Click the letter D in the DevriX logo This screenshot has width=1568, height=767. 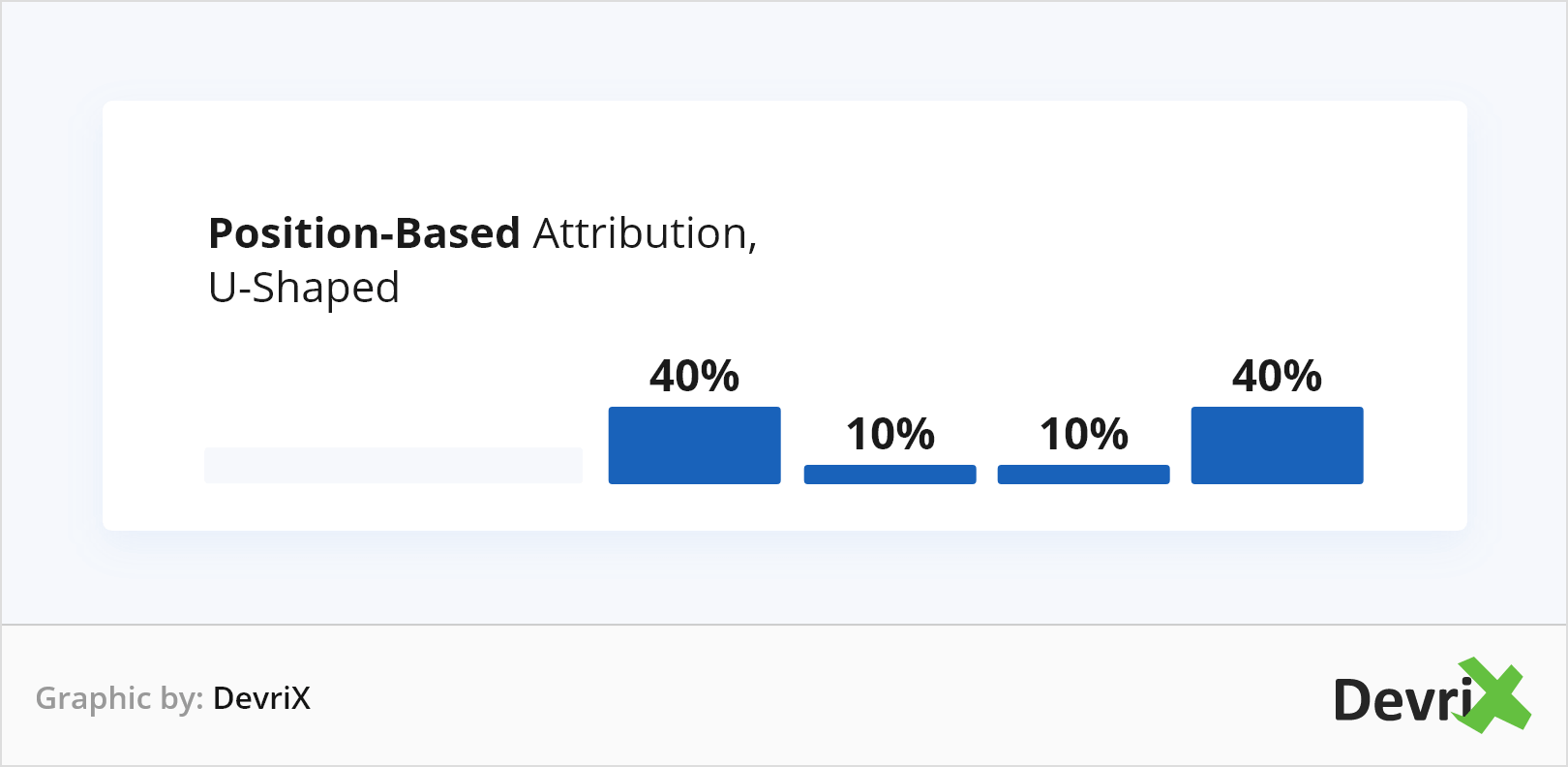click(x=1354, y=700)
